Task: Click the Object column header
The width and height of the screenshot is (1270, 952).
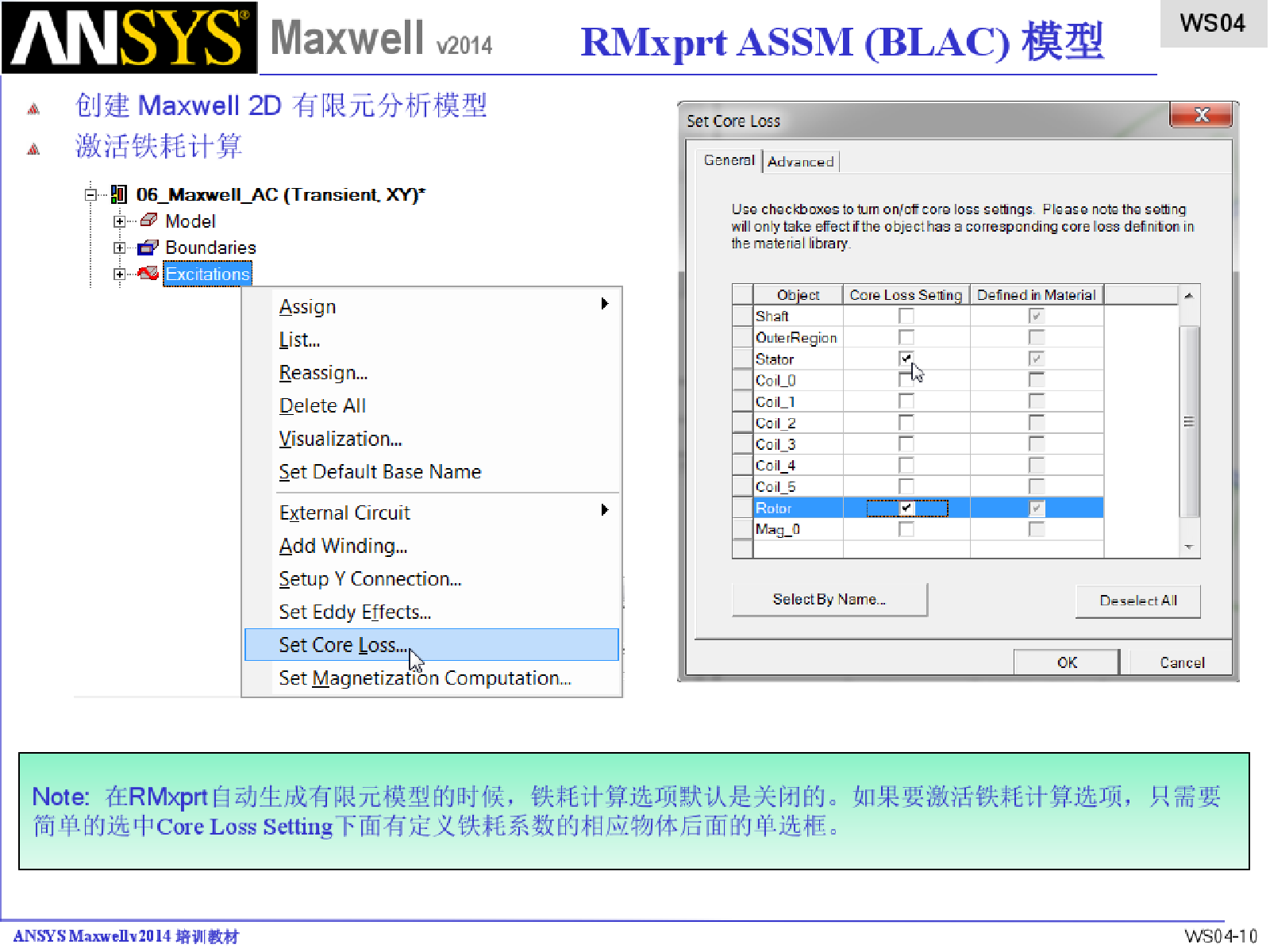Action: click(x=798, y=295)
